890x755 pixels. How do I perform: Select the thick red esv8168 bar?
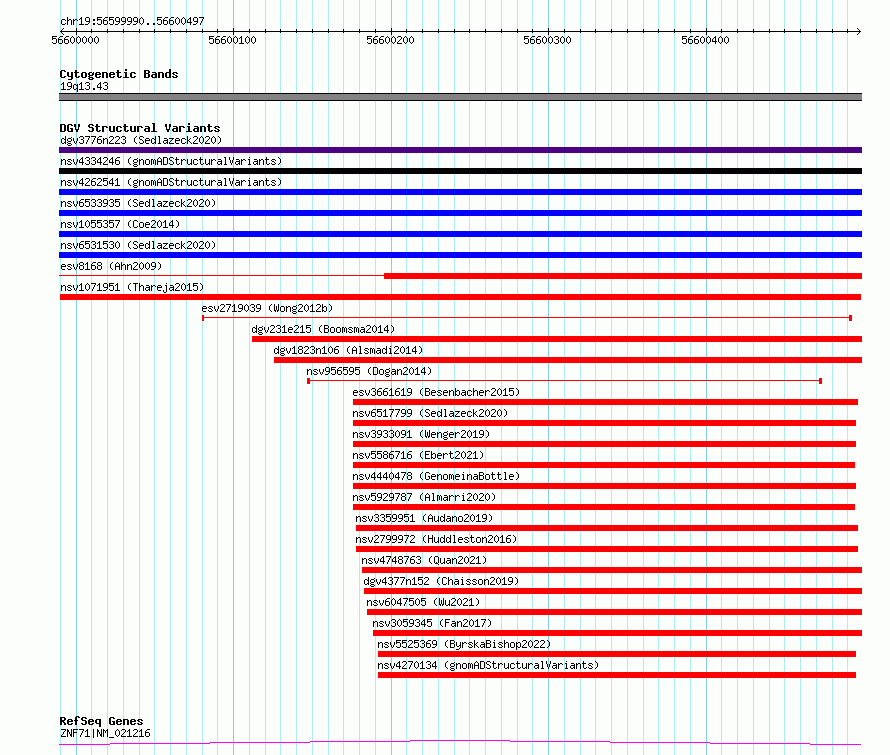pyautogui.click(x=623, y=276)
